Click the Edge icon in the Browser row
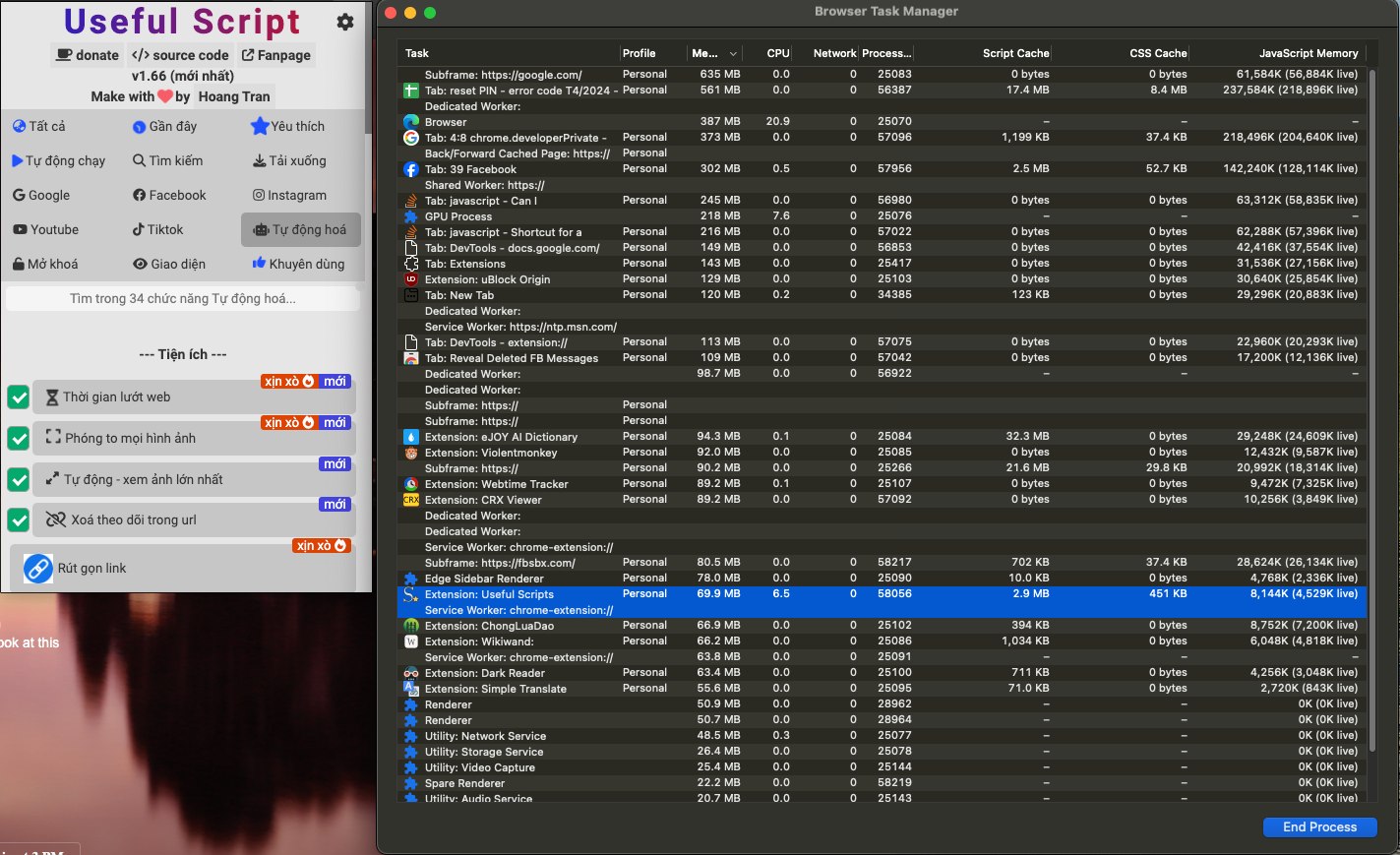Image resolution: width=1400 pixels, height=855 pixels. click(411, 122)
